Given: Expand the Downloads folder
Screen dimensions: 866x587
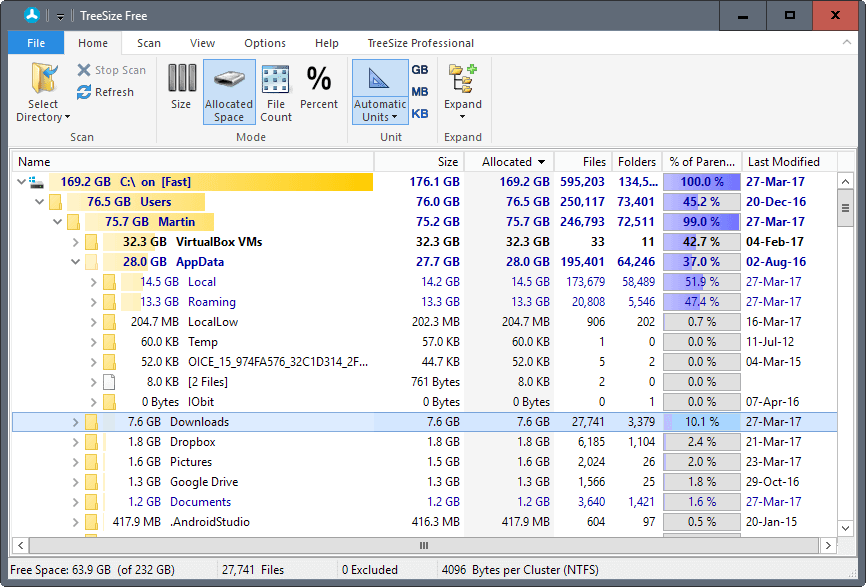Looking at the screenshot, I should click(x=76, y=422).
